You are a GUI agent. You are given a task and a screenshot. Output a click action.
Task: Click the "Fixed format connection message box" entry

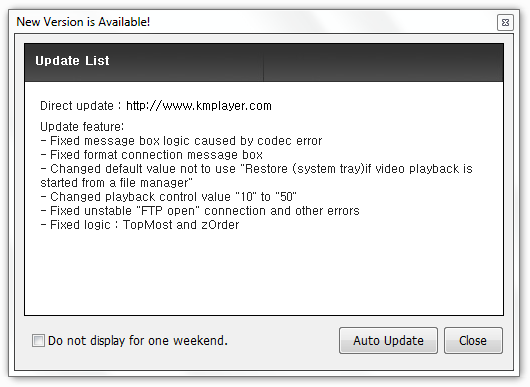[x=151, y=155]
